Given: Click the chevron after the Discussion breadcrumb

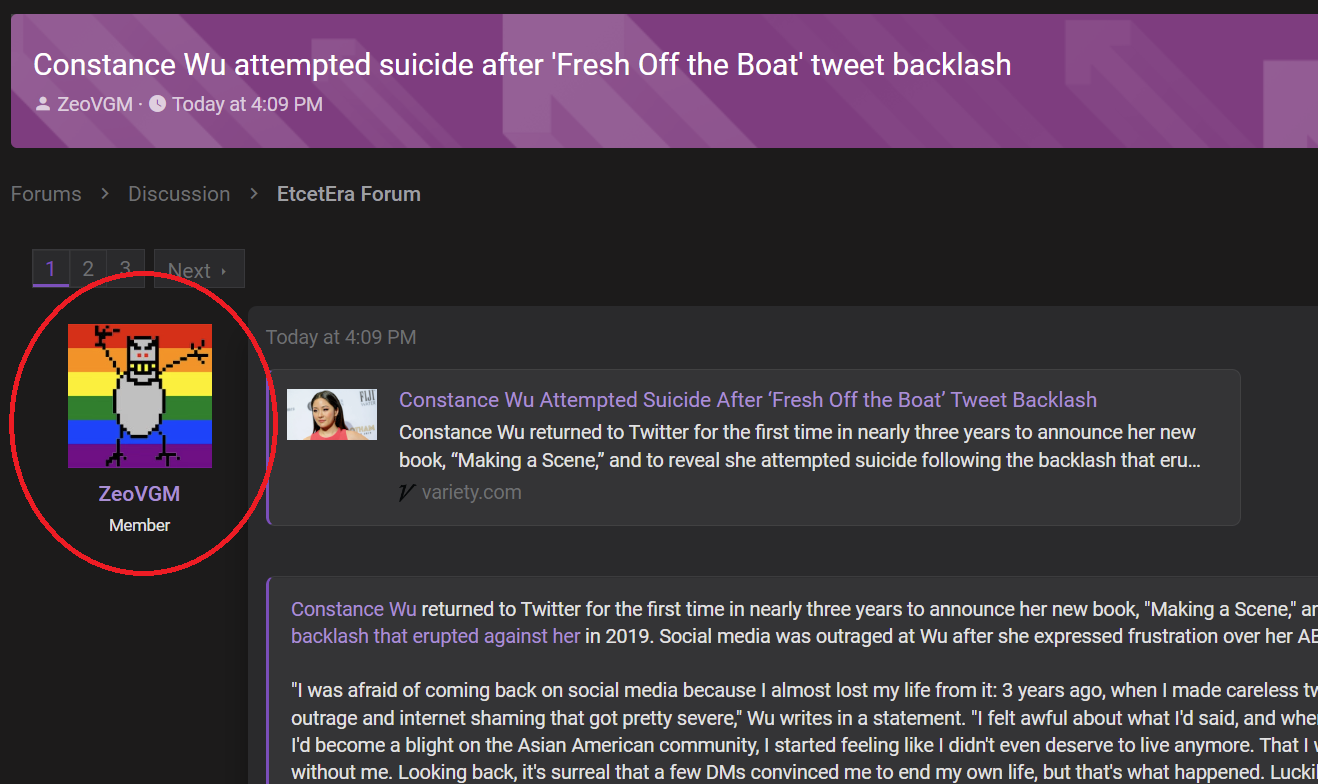Looking at the screenshot, I should [254, 194].
